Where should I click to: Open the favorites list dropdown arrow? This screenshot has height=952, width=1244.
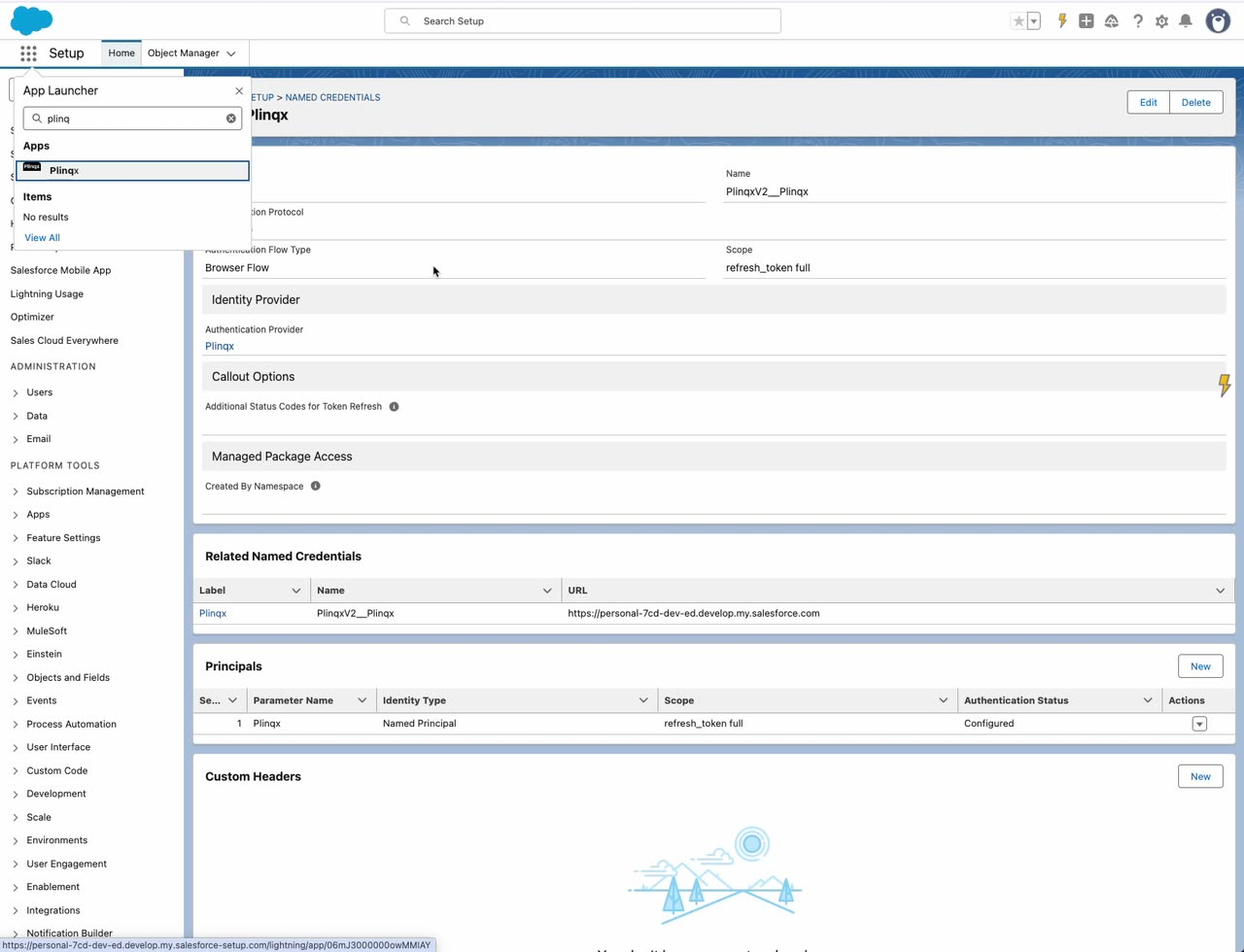[1034, 20]
